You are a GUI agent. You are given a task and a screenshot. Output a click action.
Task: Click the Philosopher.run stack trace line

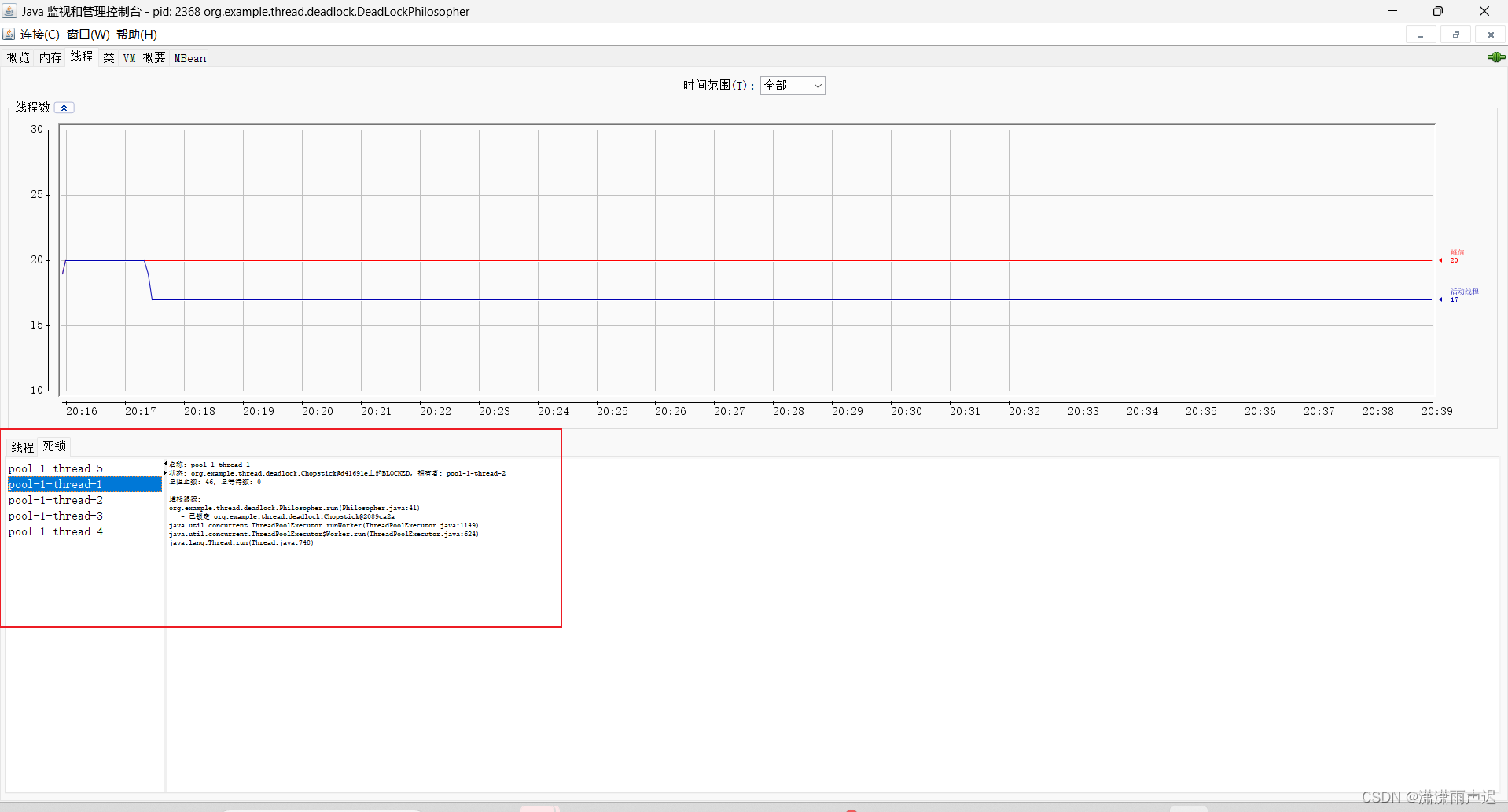(x=294, y=509)
